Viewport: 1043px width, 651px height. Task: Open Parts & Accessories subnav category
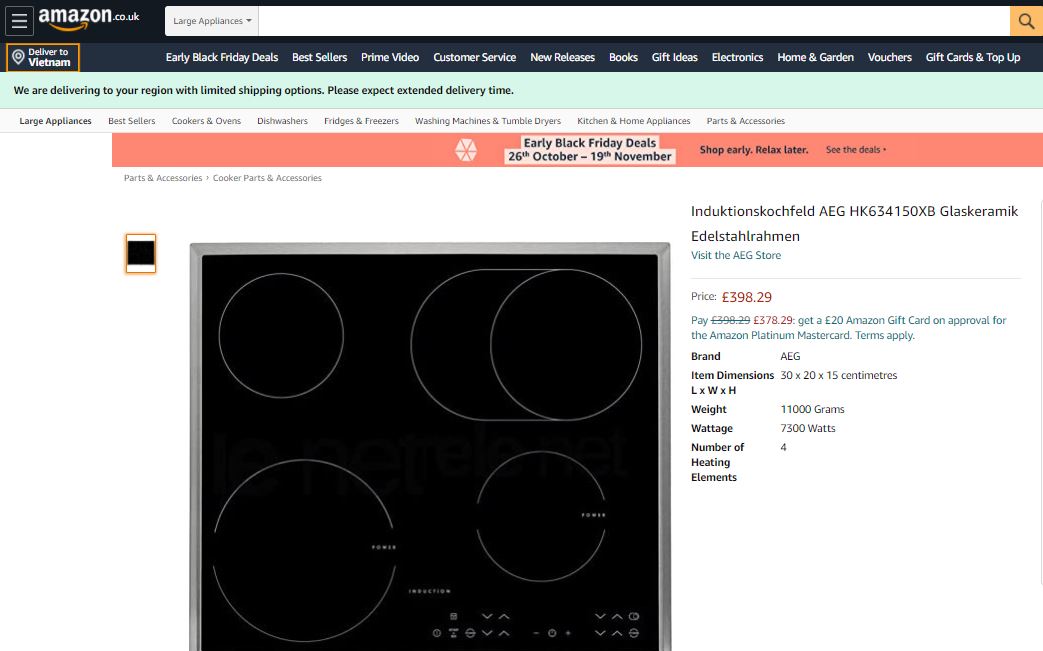click(x=746, y=121)
